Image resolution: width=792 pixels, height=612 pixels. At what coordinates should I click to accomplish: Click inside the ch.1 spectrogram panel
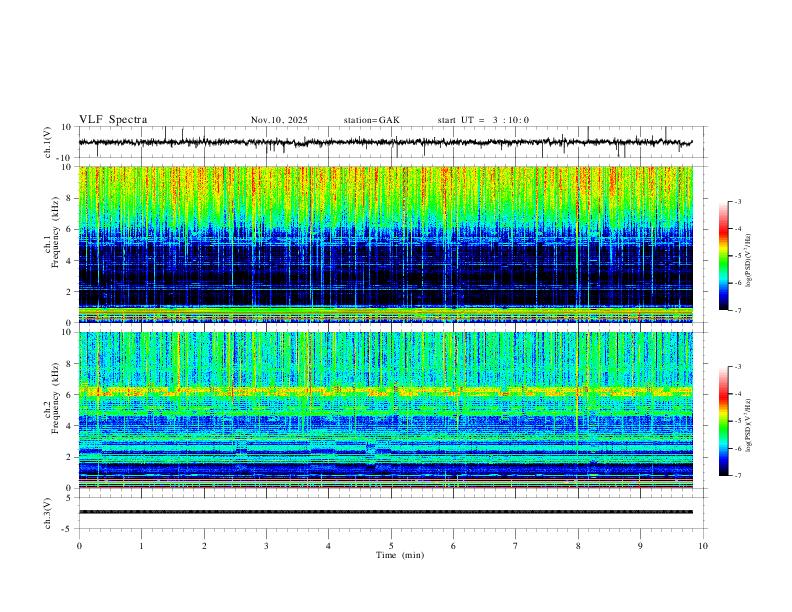pyautogui.click(x=386, y=244)
